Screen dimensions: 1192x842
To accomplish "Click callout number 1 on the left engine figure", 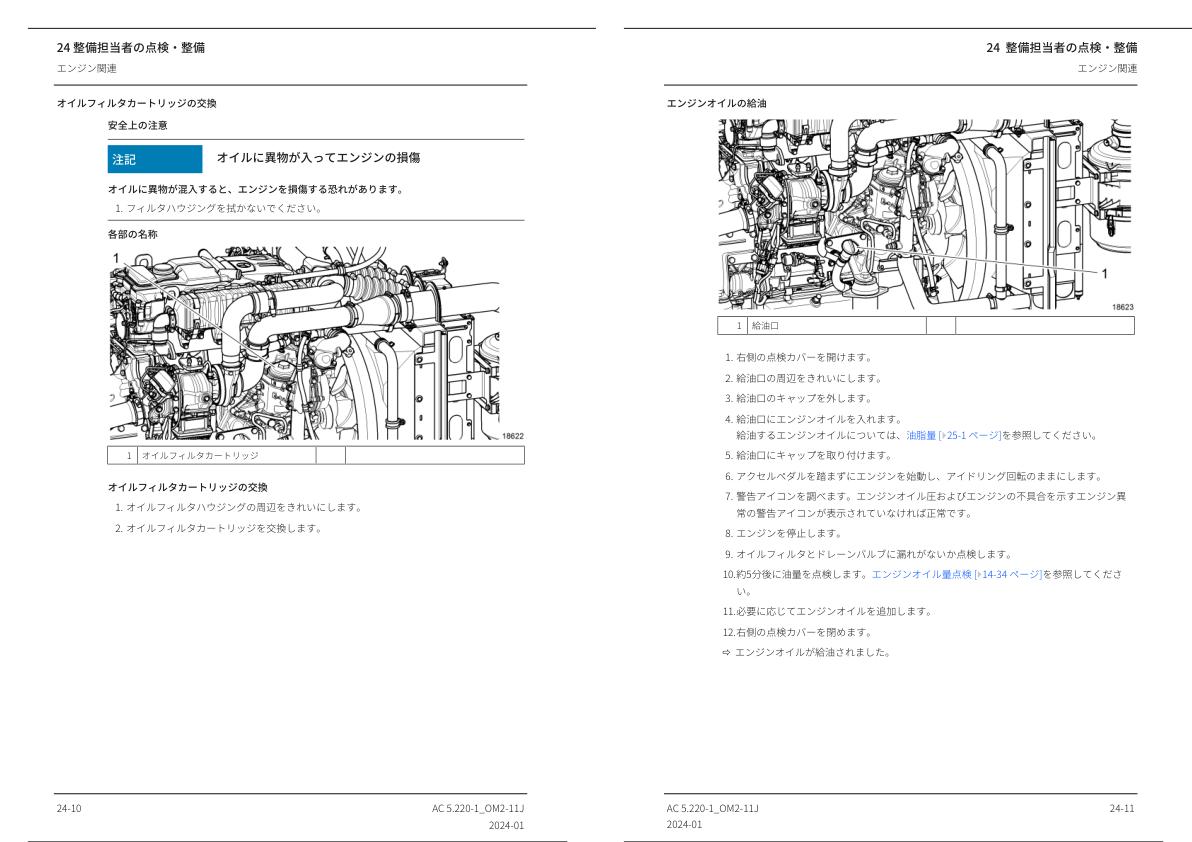I will tap(115, 259).
